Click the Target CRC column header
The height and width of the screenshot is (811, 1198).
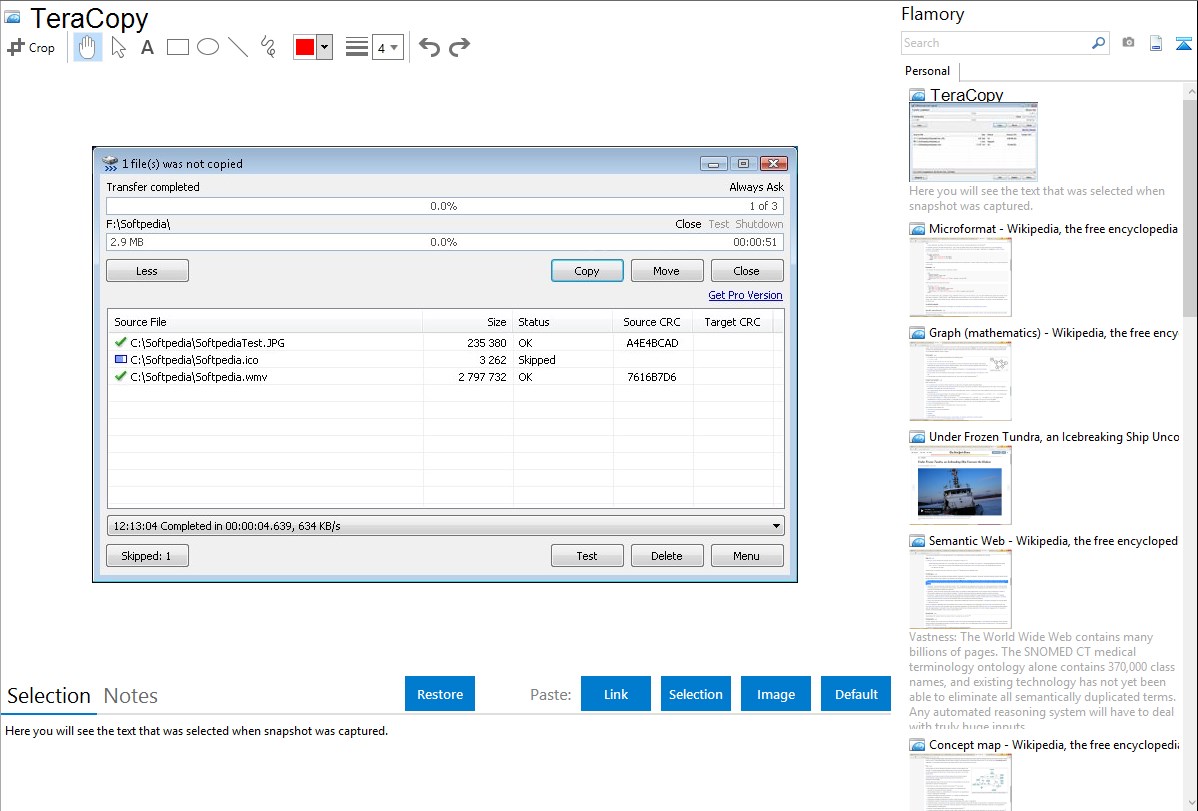click(733, 322)
